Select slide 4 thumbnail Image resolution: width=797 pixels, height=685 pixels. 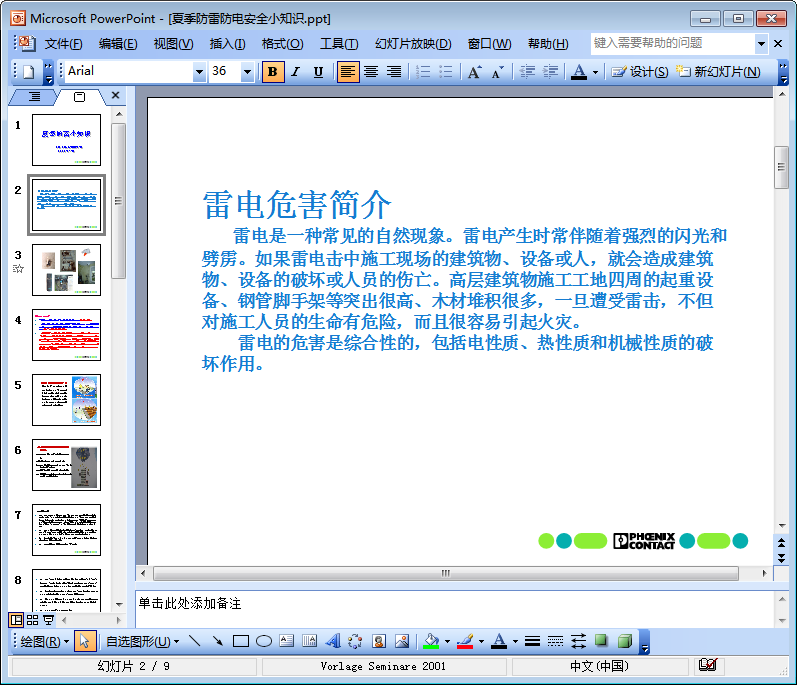tap(67, 335)
